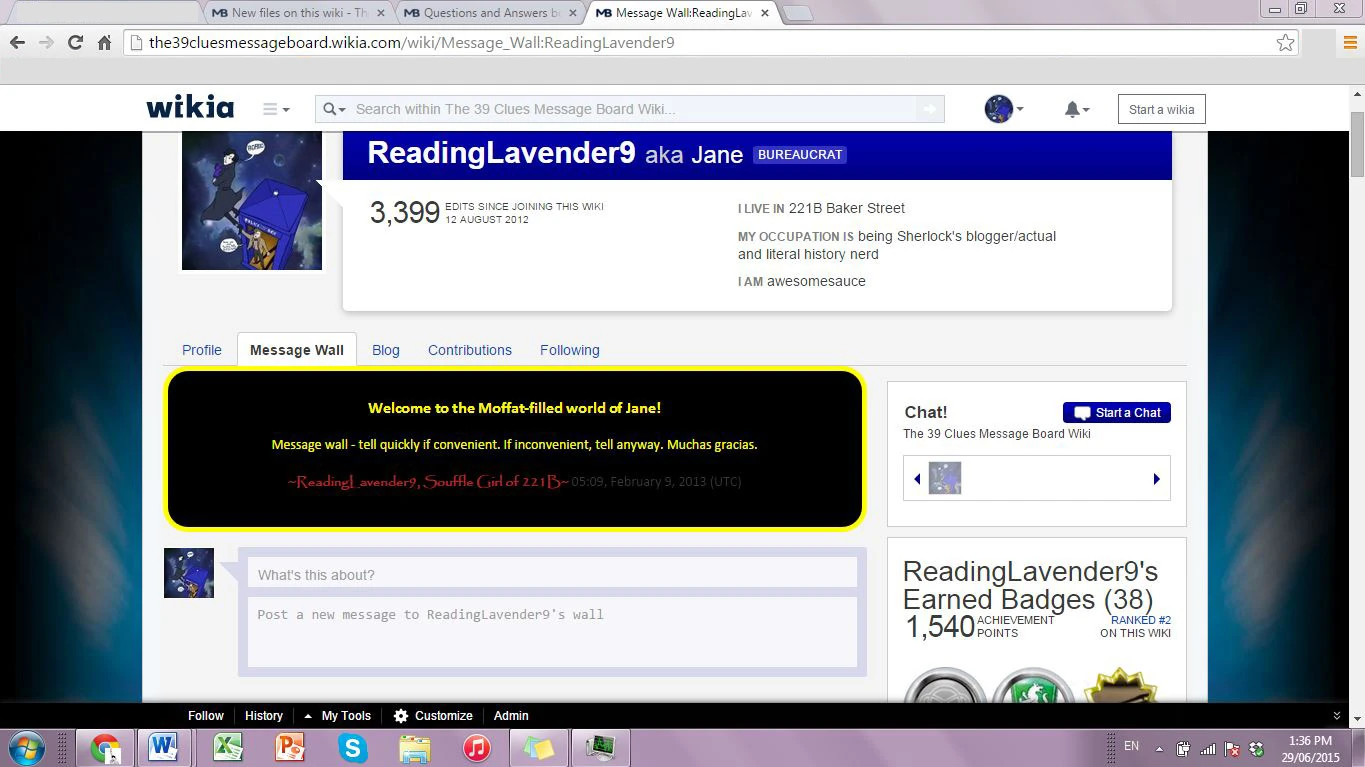This screenshot has height=767, width=1365.
Task: Bookmark this page with the star icon
Action: (x=1285, y=43)
